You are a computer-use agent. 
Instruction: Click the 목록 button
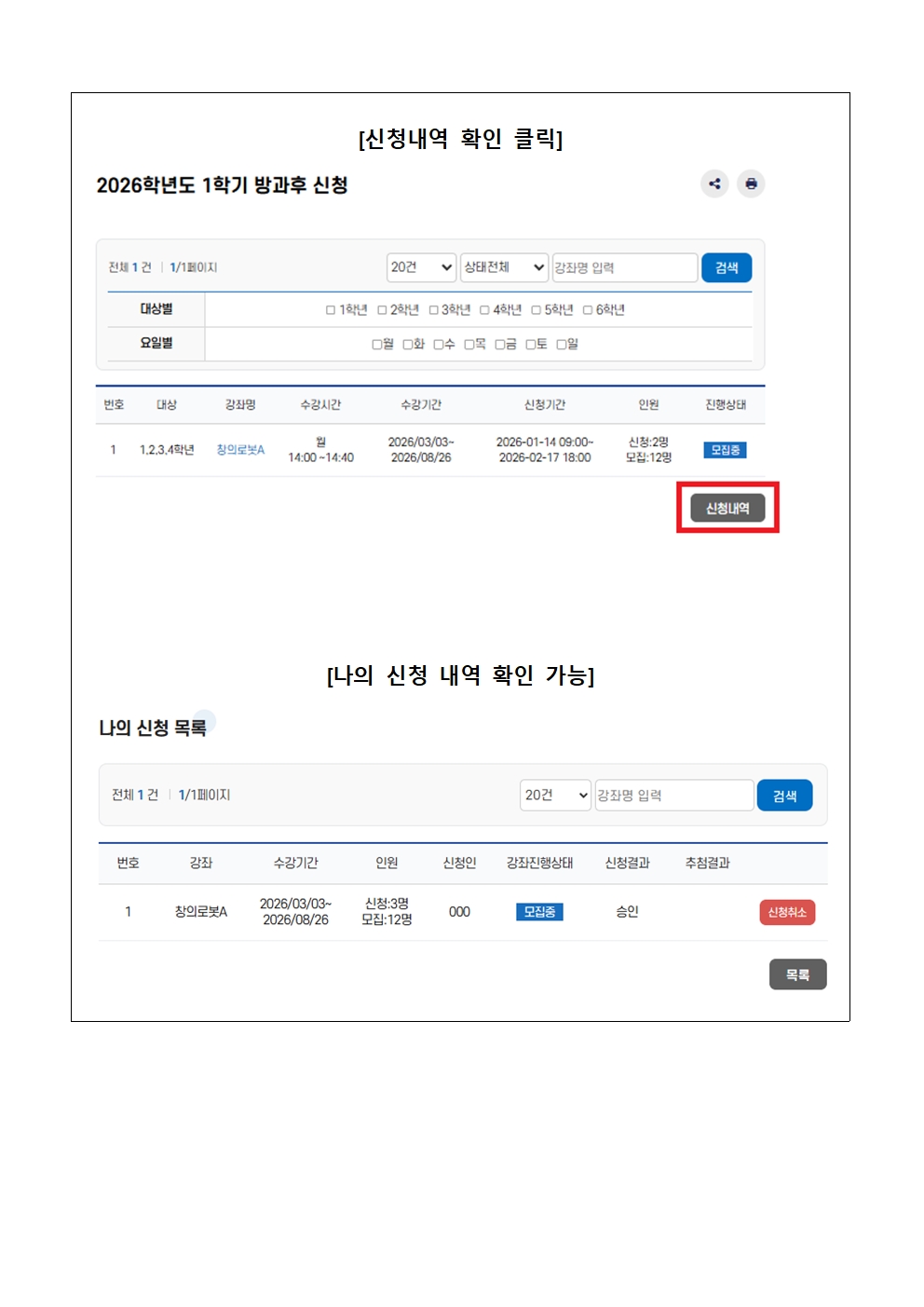[797, 974]
